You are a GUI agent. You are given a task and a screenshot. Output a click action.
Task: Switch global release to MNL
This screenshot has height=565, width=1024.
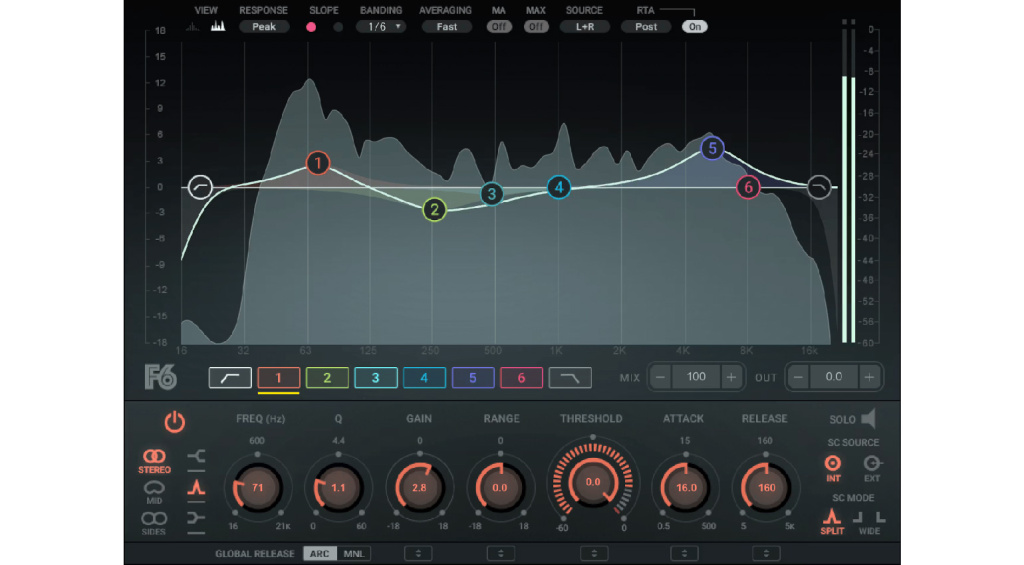354,553
